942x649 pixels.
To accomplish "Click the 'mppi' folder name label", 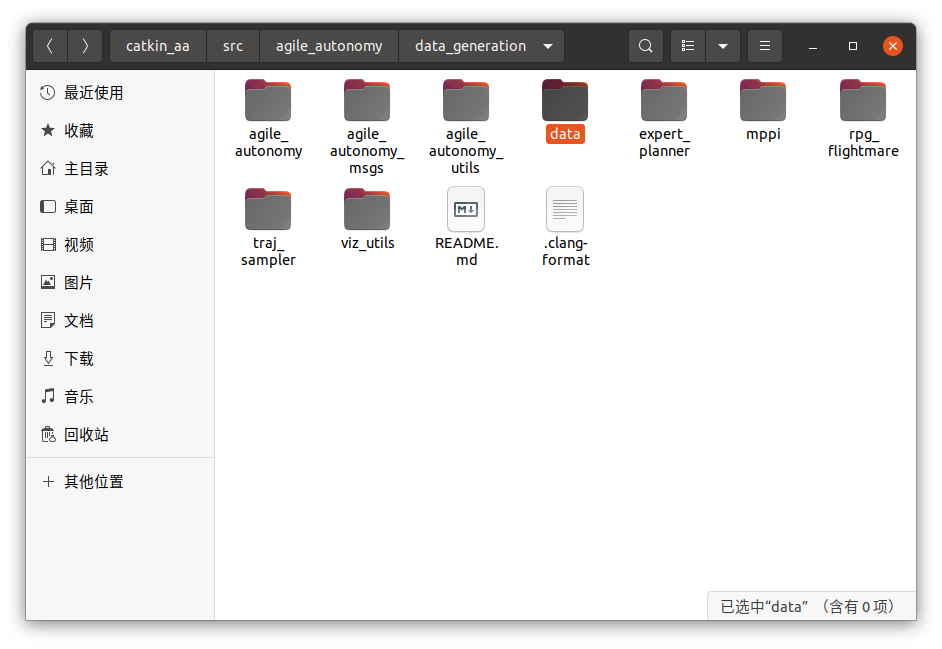I will pos(763,134).
